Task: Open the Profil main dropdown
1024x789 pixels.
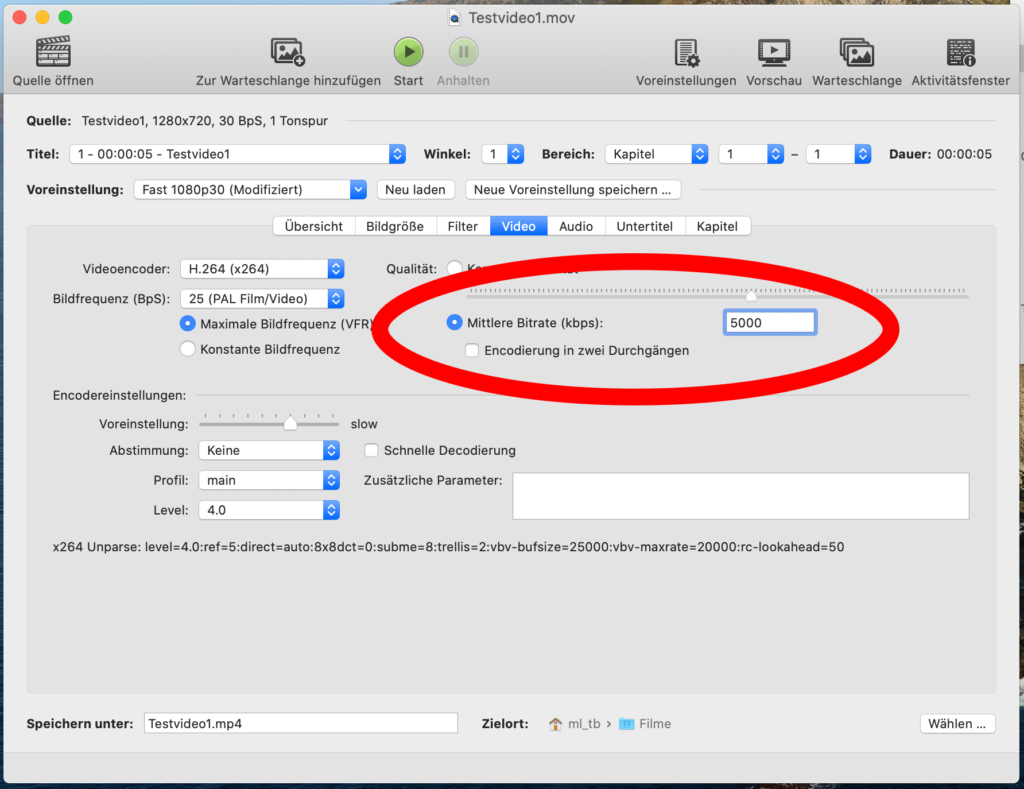Action: [269, 481]
